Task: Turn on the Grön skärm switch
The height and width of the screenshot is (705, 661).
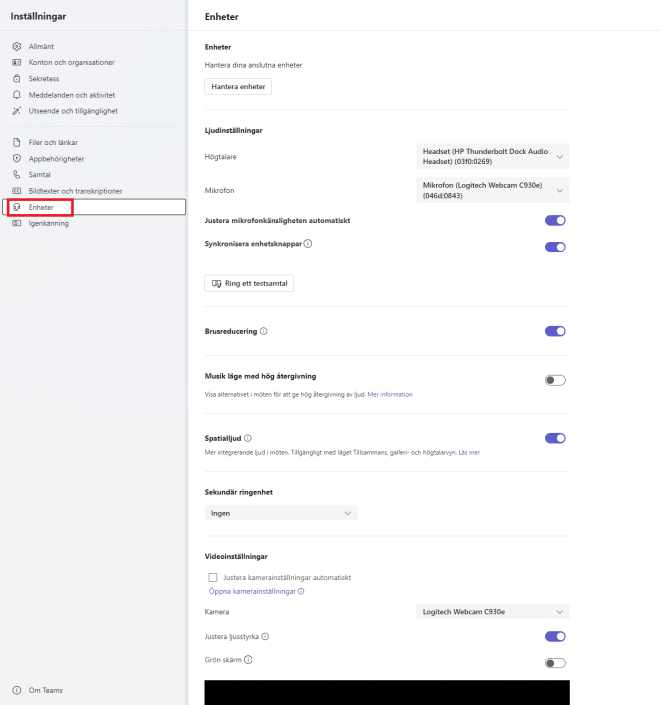Action: point(555,662)
